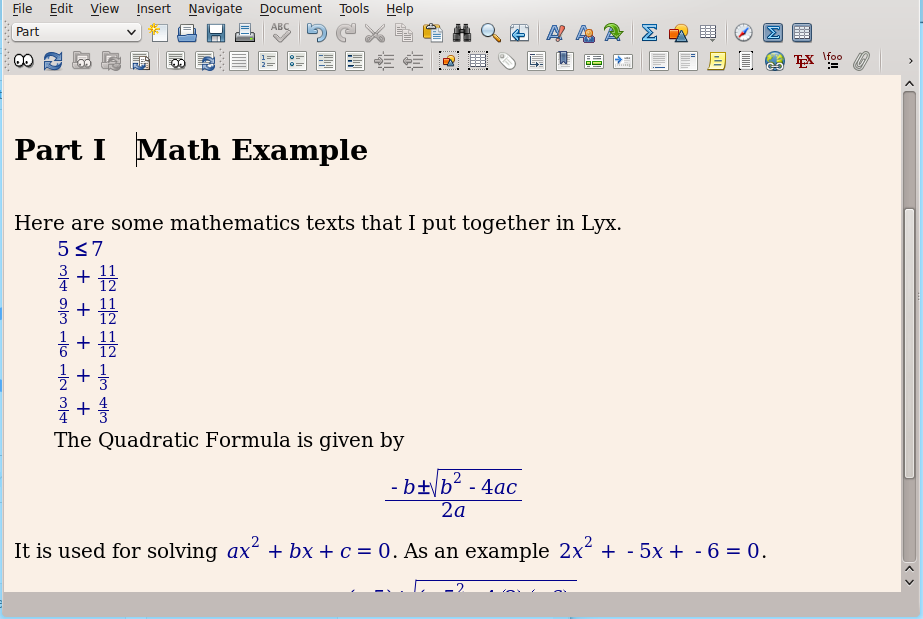Insert a footnote
The image size is (923, 619).
point(658,61)
